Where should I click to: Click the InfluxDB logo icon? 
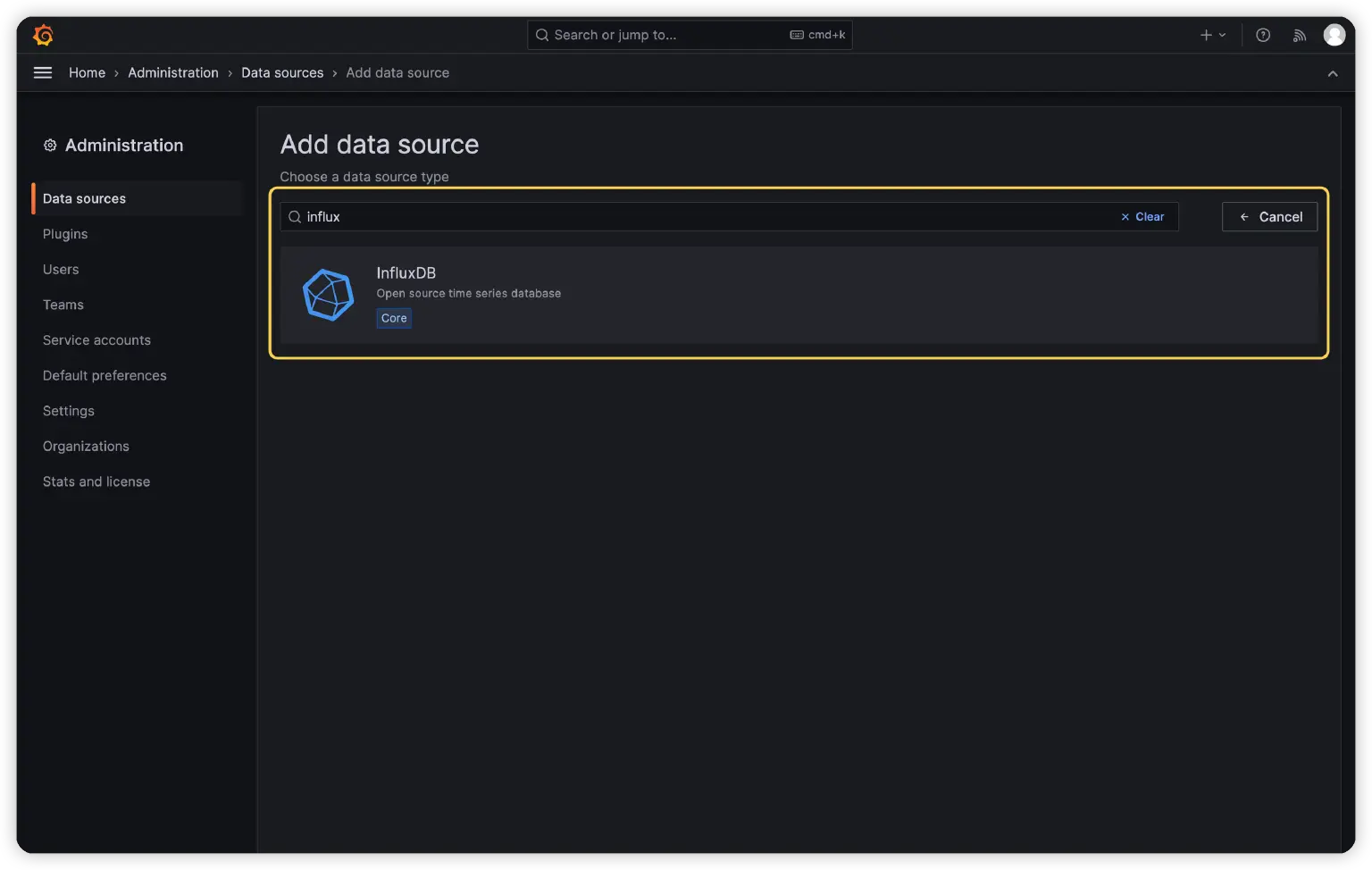click(x=329, y=295)
